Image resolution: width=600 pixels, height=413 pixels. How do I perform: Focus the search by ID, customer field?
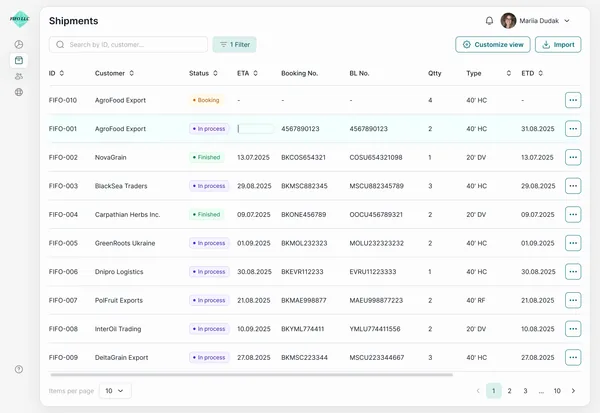pos(128,44)
